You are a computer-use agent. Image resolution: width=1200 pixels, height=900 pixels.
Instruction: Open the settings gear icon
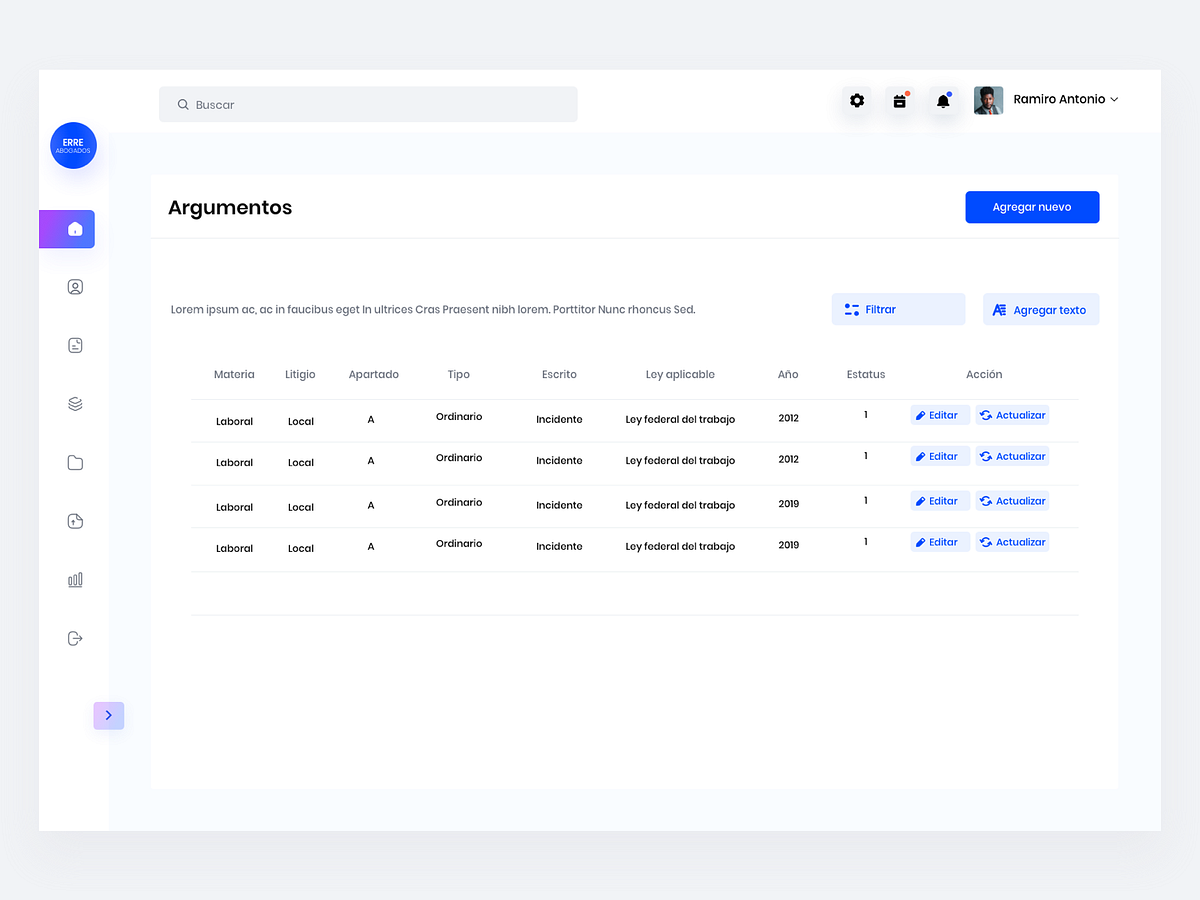[x=856, y=100]
